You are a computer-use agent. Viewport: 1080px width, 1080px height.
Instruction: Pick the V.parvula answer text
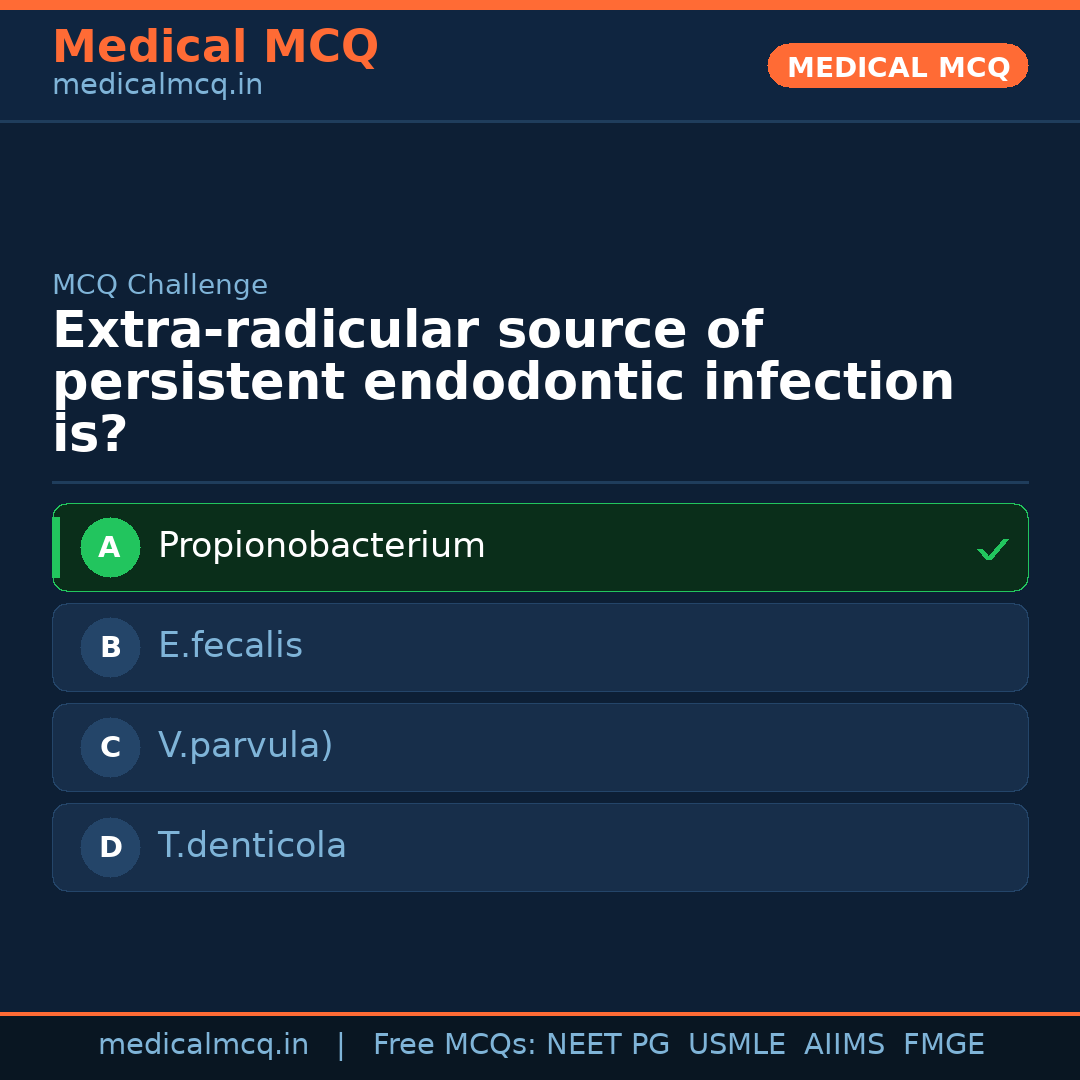click(245, 746)
